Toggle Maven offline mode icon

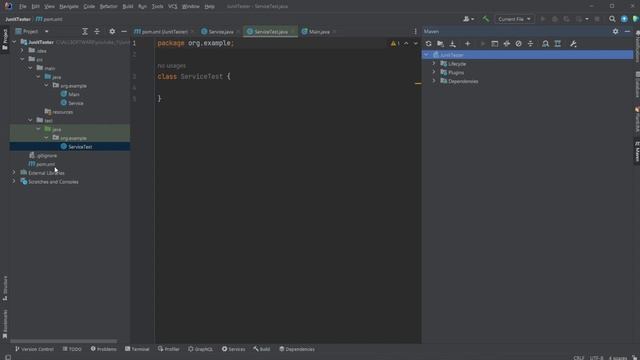(x=507, y=44)
